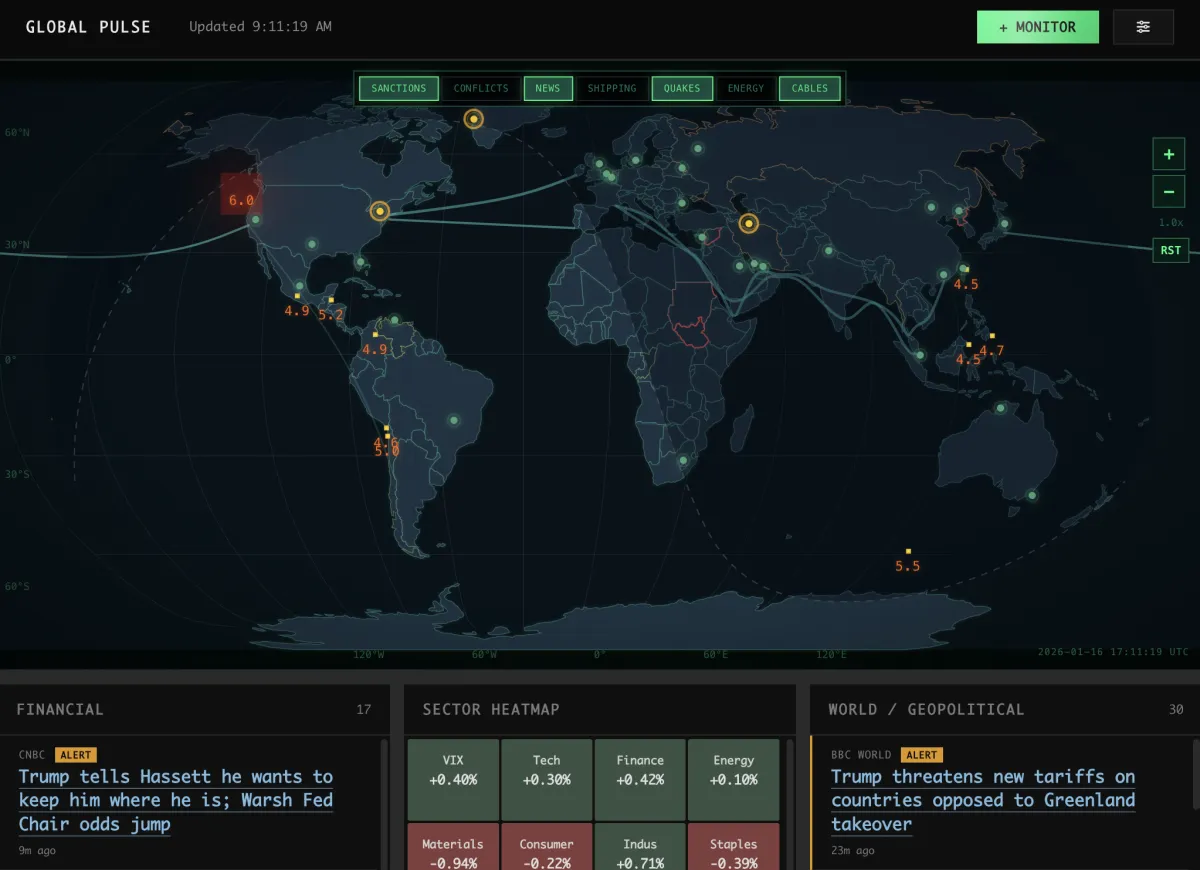Zoom out with the minus map button

(1168, 191)
